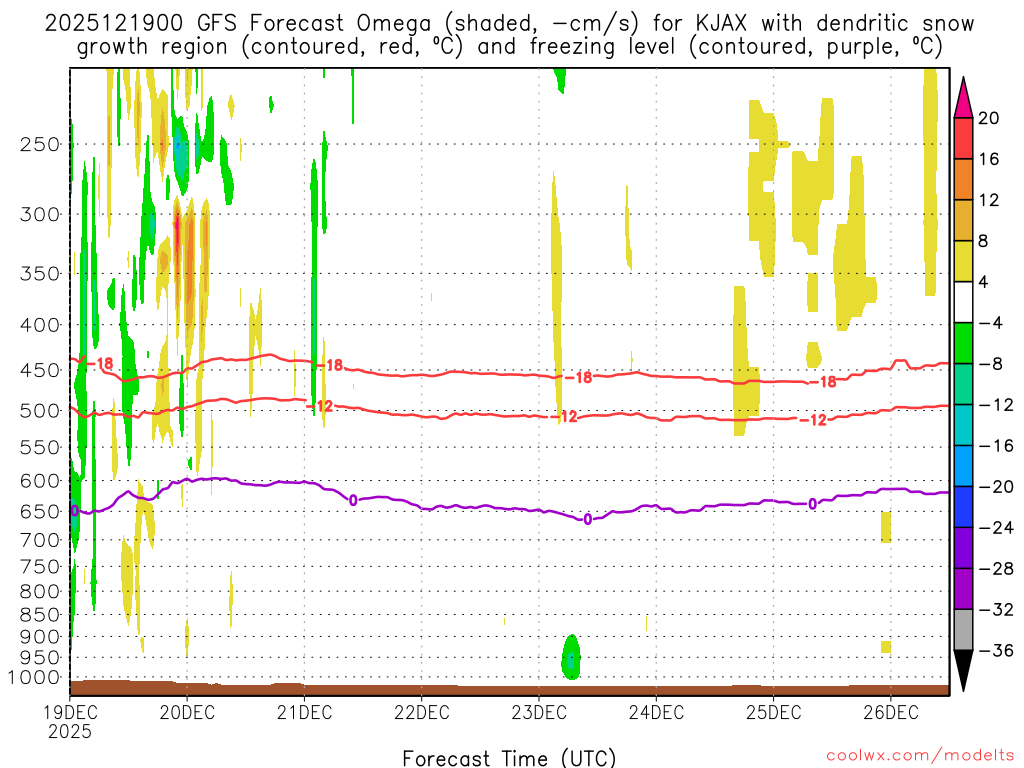Click the 1000 pressure level label

click(x=35, y=677)
